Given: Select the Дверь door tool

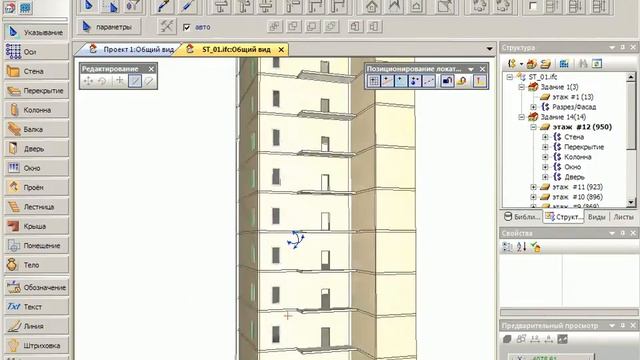Looking at the screenshot, I should tap(36, 149).
